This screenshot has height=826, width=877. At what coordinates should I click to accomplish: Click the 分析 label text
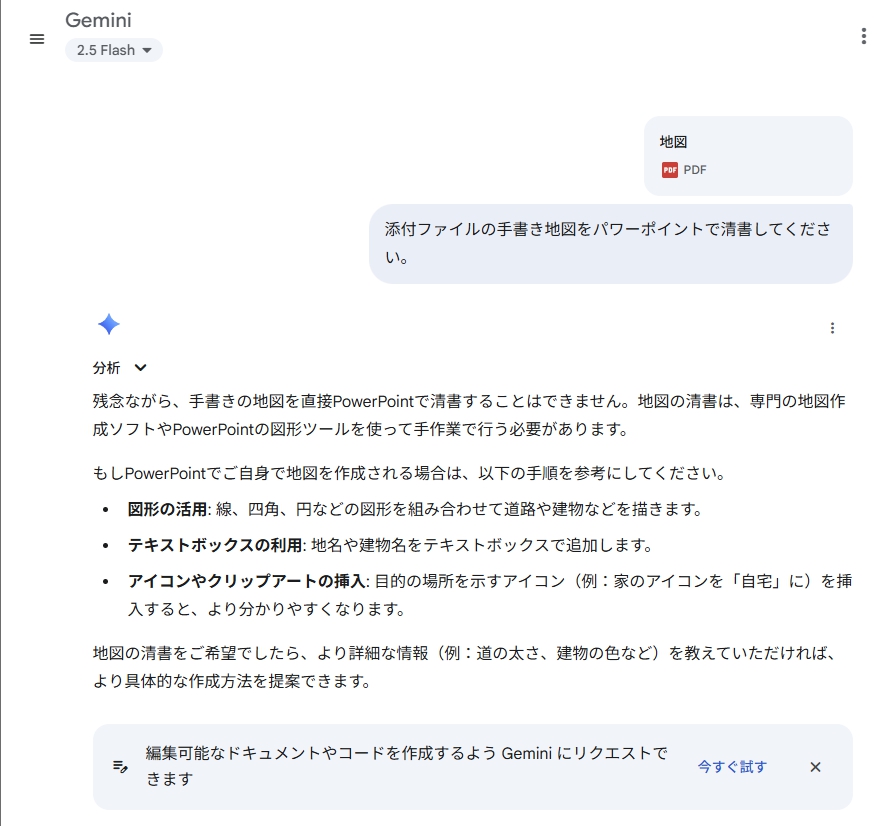pyautogui.click(x=106, y=368)
